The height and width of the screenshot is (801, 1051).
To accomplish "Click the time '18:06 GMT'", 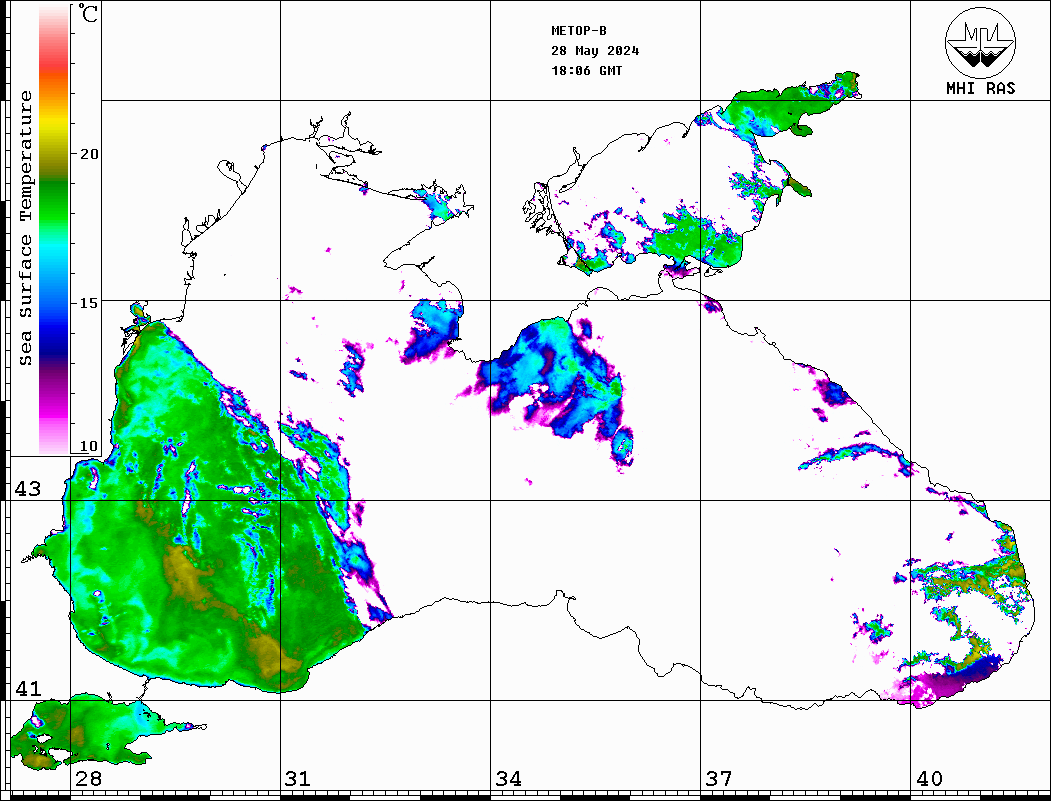I will 587,71.
